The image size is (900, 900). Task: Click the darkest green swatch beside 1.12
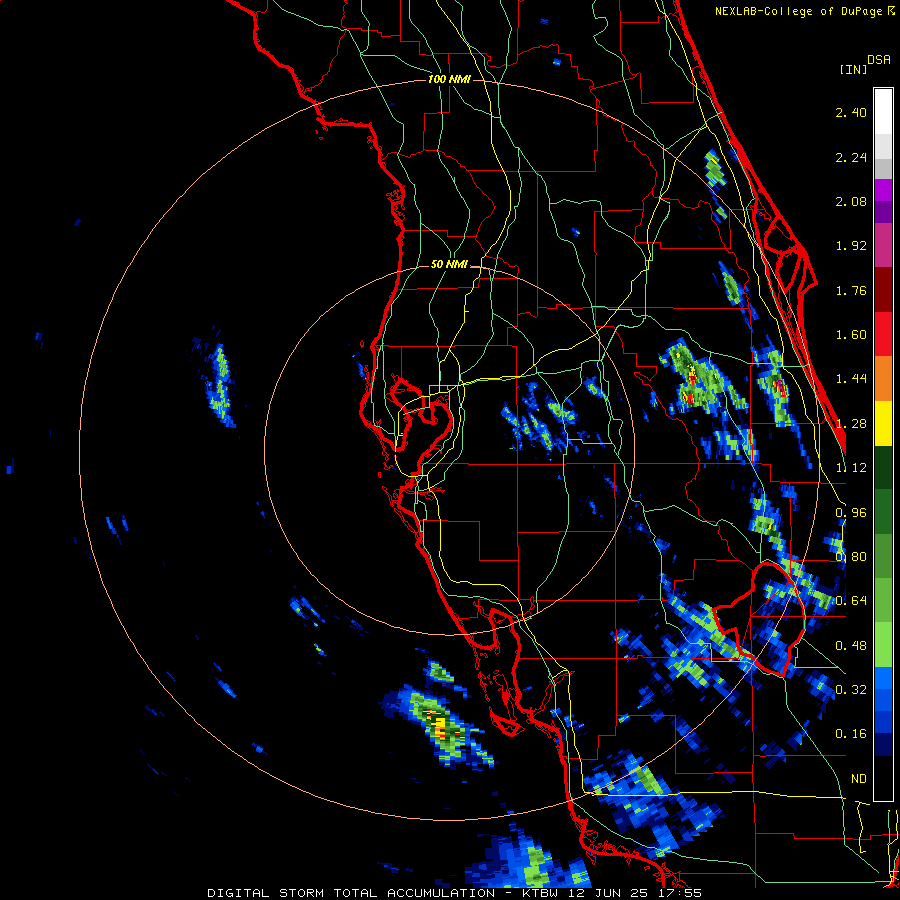(883, 468)
